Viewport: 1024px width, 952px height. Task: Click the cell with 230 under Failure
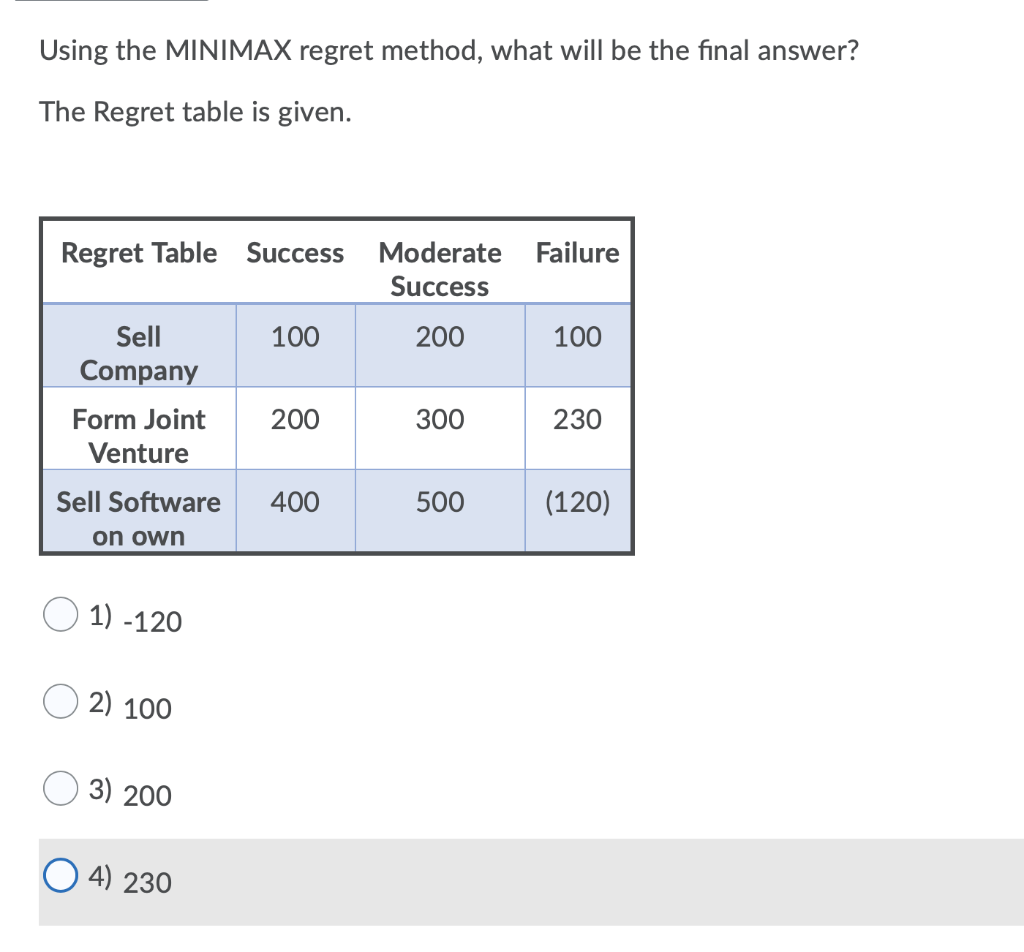[577, 419]
